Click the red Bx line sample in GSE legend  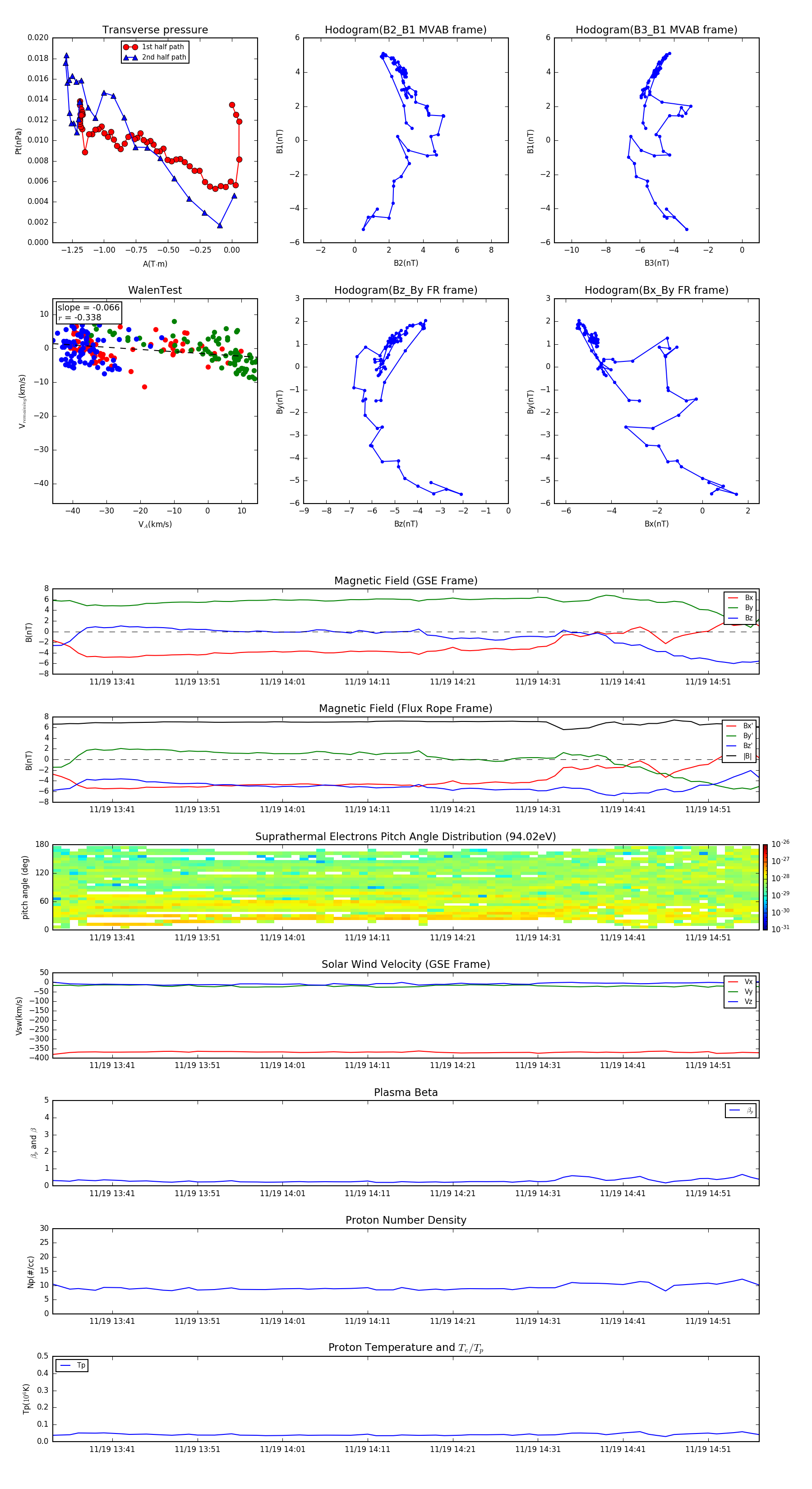click(x=733, y=598)
